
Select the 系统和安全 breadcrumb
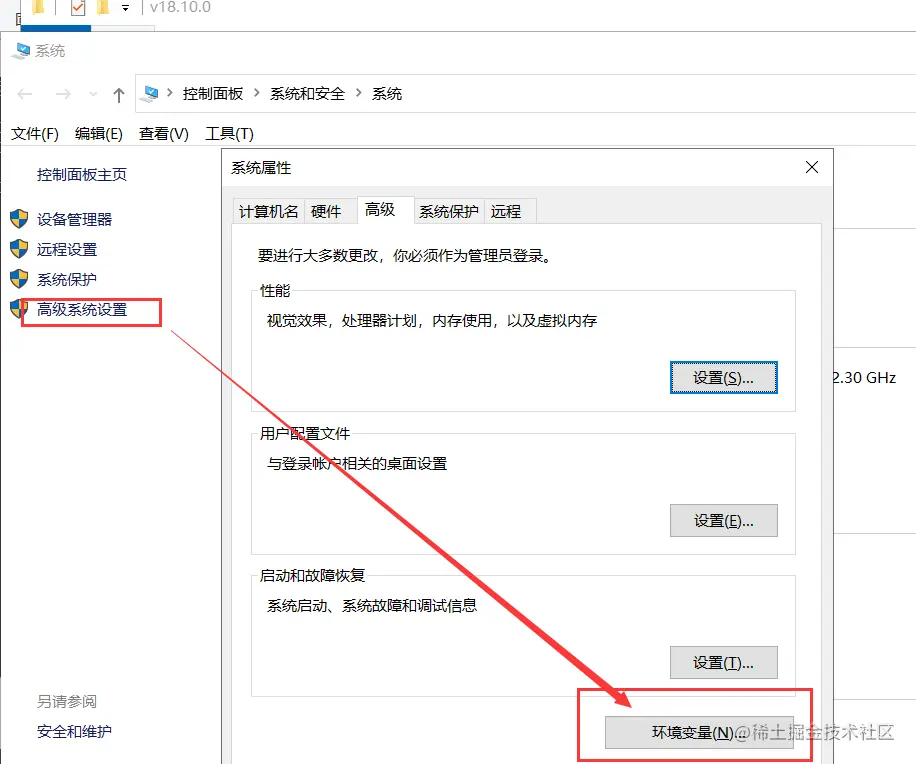point(307,93)
